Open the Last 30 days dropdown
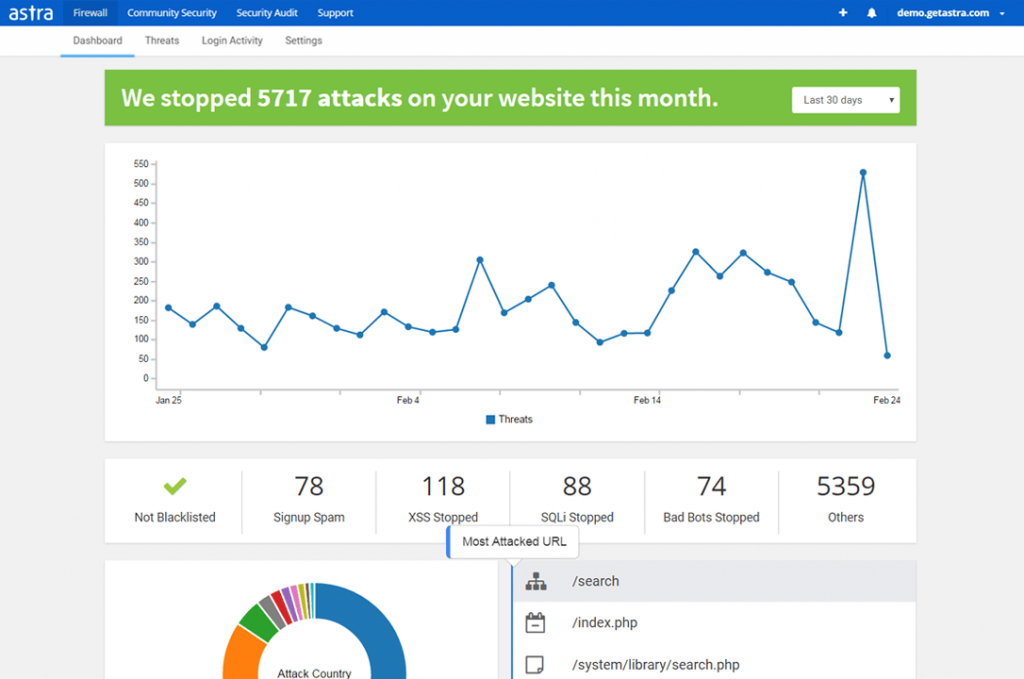This screenshot has height=679, width=1024. pyautogui.click(x=845, y=99)
